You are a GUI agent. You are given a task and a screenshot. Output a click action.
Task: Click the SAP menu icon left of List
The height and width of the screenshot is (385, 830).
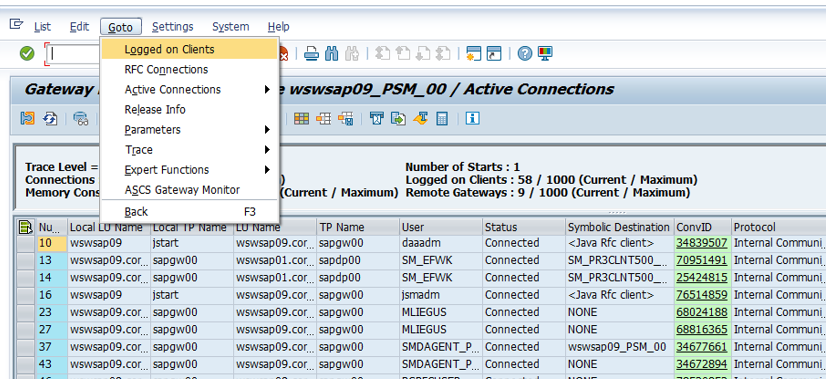pyautogui.click(x=17, y=24)
